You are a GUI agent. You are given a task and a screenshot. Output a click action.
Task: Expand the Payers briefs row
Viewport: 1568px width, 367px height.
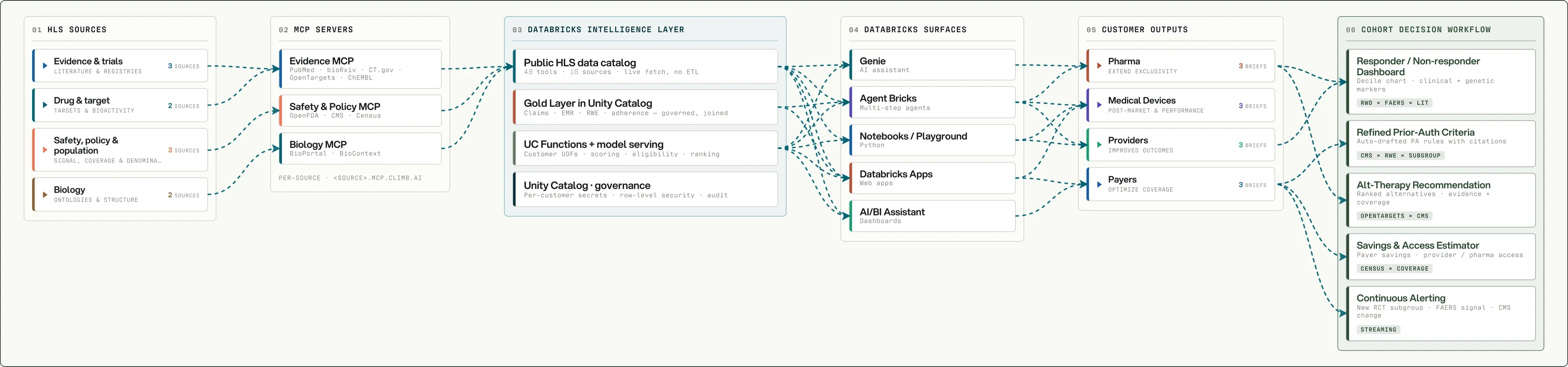coord(1181,185)
